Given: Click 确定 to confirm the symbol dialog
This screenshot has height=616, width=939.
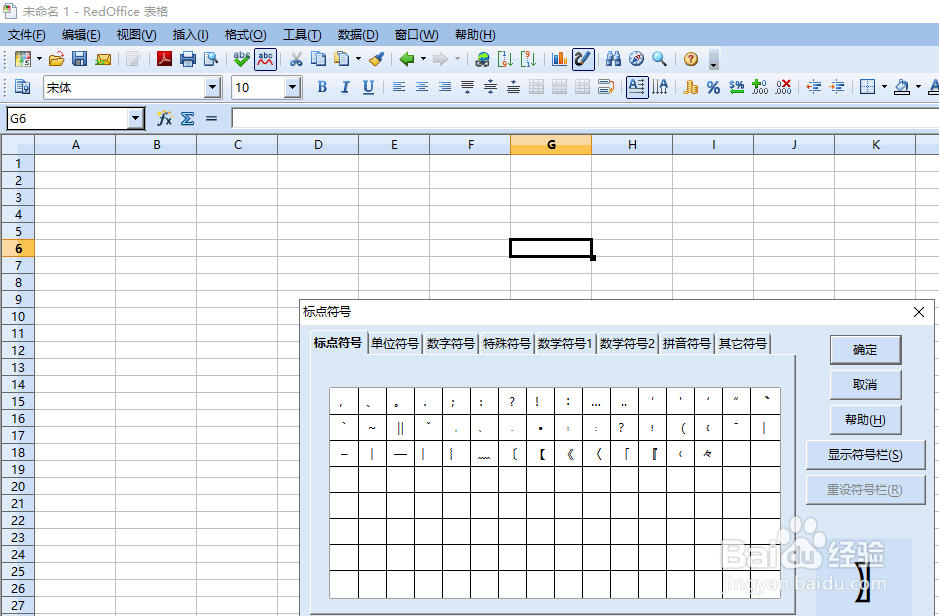Looking at the screenshot, I should [x=864, y=350].
